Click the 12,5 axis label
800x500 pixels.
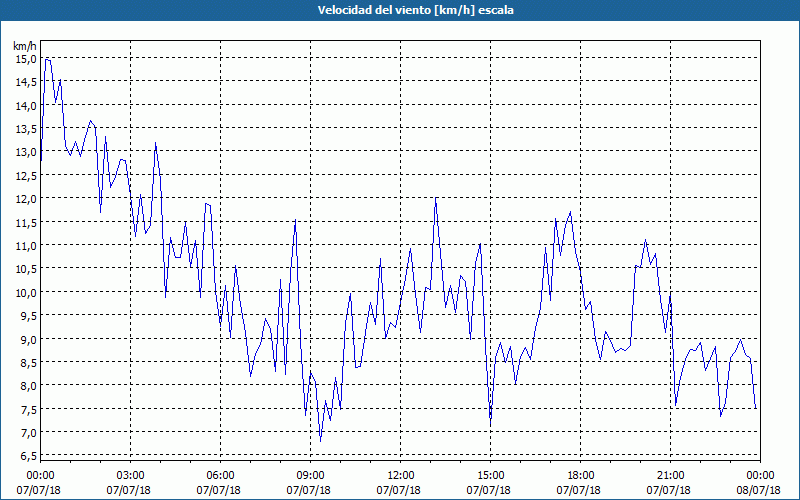pos(26,176)
